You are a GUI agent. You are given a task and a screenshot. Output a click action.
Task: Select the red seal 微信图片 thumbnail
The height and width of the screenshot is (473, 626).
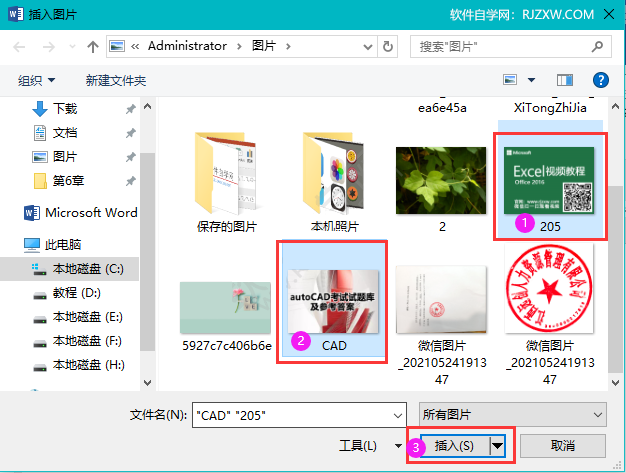549,289
